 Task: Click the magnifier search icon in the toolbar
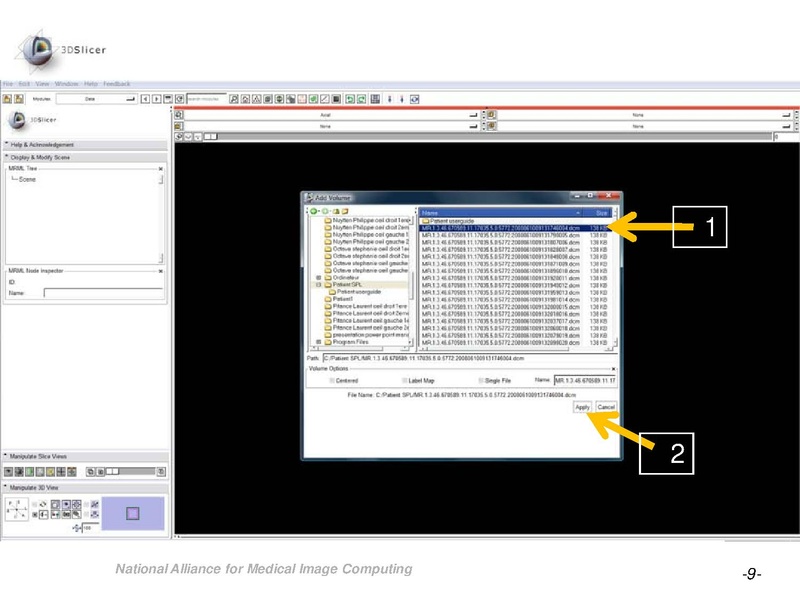coord(234,99)
